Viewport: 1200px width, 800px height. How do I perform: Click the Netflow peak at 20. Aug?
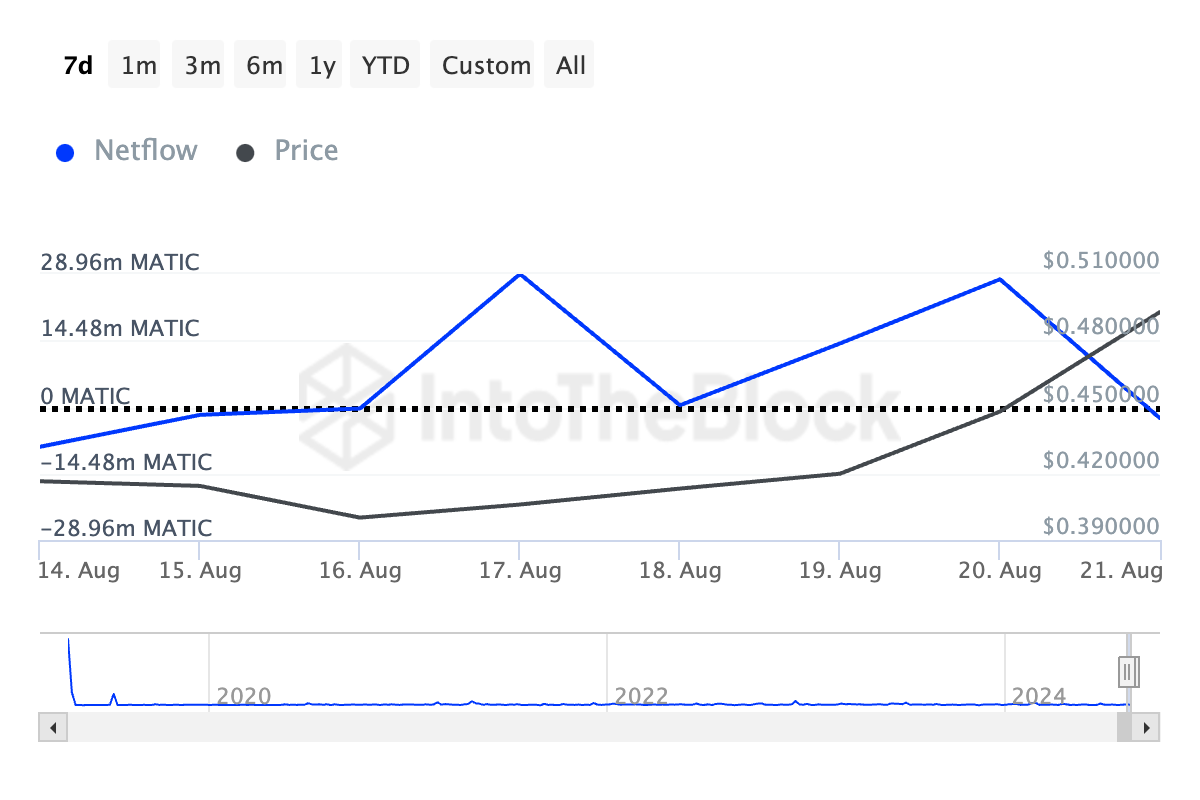click(999, 279)
